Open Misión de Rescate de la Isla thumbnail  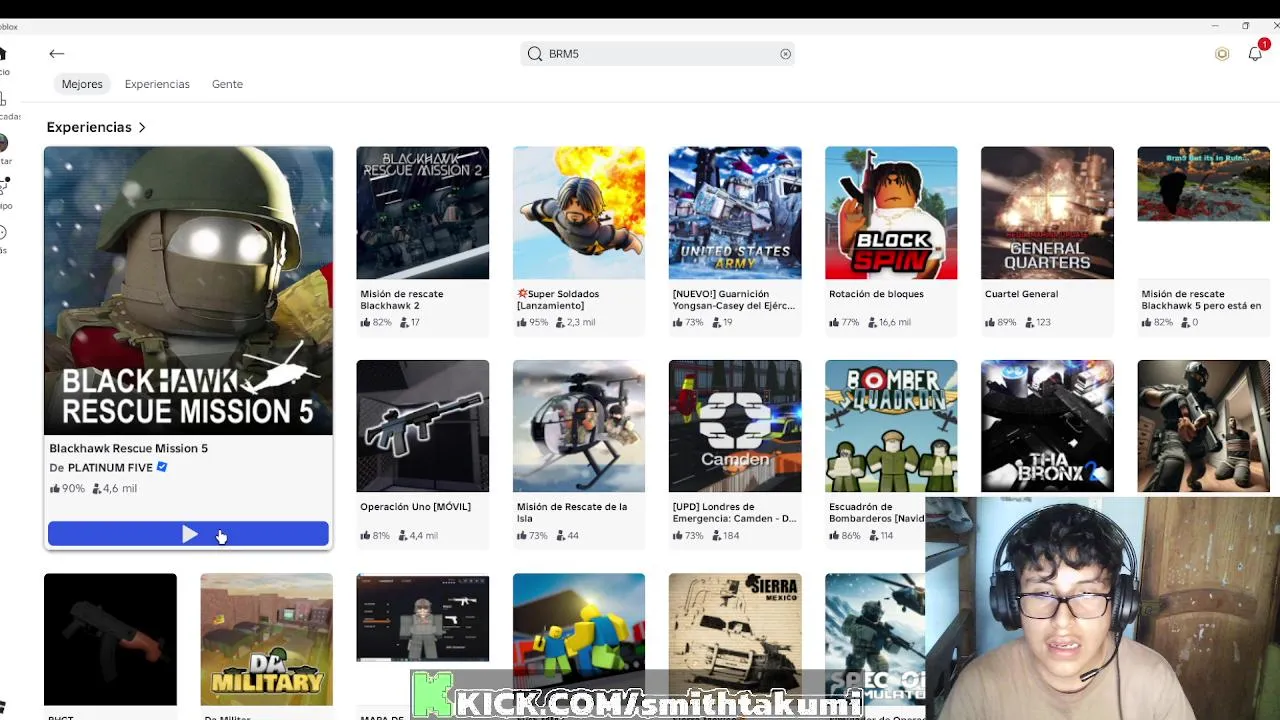579,426
